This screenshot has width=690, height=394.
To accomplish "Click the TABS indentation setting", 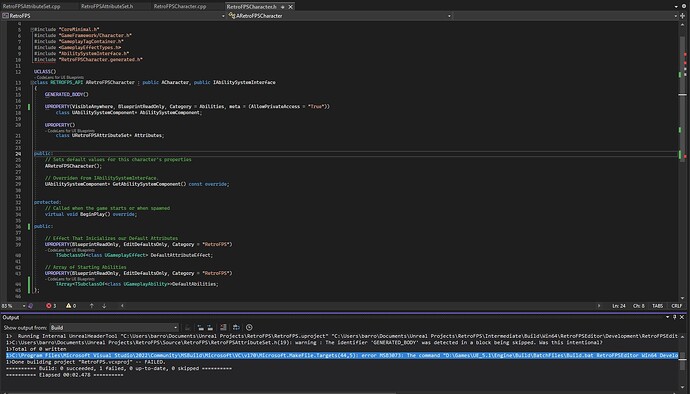I will (657, 306).
